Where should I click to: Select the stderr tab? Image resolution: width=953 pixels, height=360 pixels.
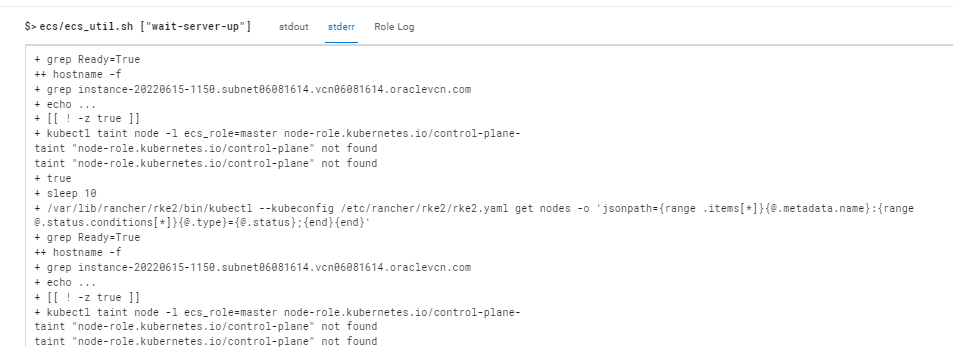point(341,27)
